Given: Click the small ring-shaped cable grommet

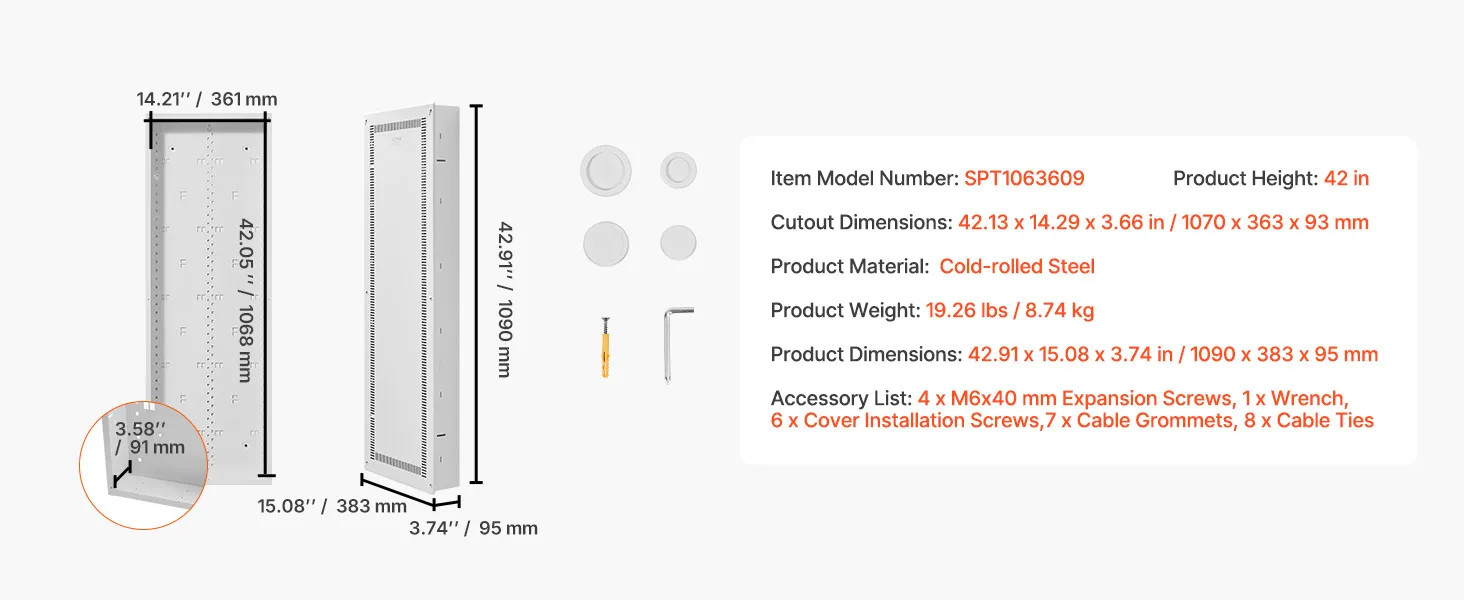Looking at the screenshot, I should [x=678, y=169].
